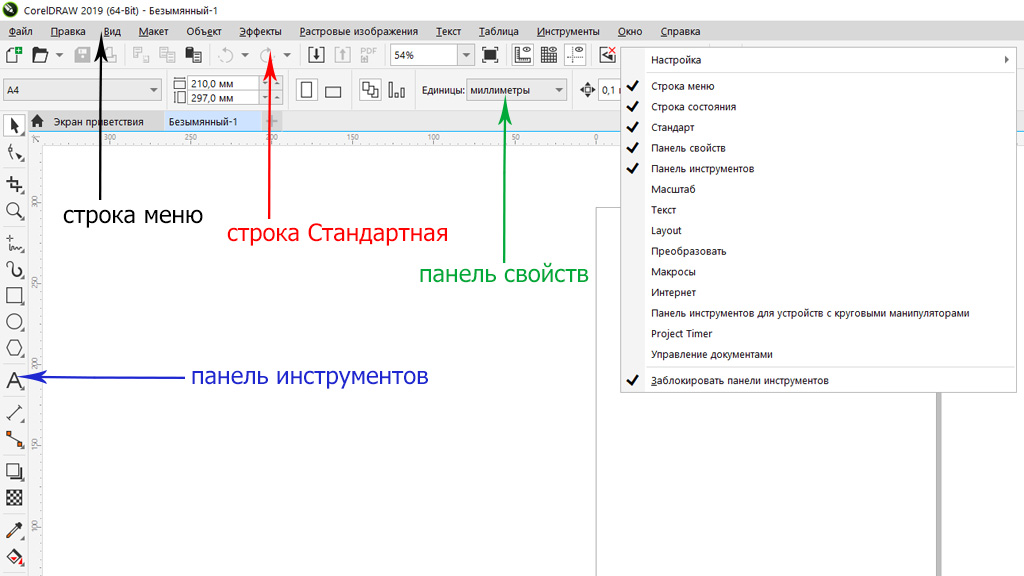1024x576 pixels.
Task: Enable the 'Макросы' toolbar entry
Action: click(x=673, y=272)
